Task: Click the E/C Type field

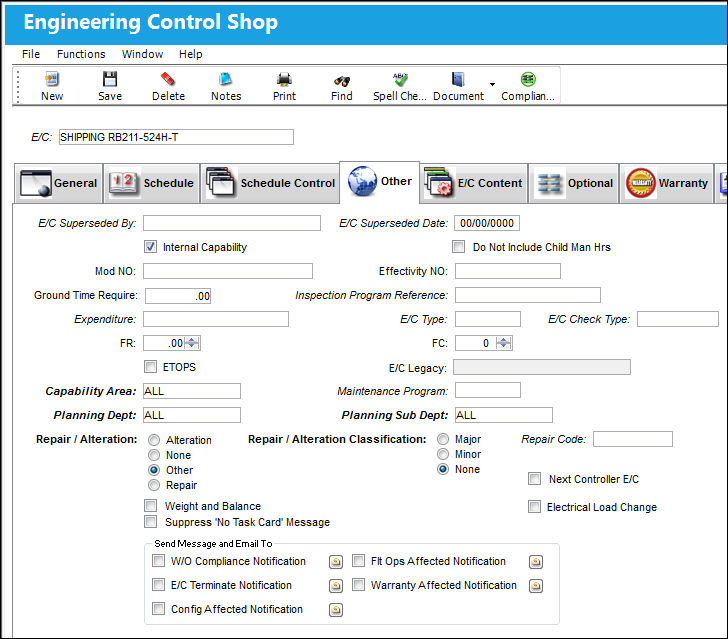Action: click(488, 319)
